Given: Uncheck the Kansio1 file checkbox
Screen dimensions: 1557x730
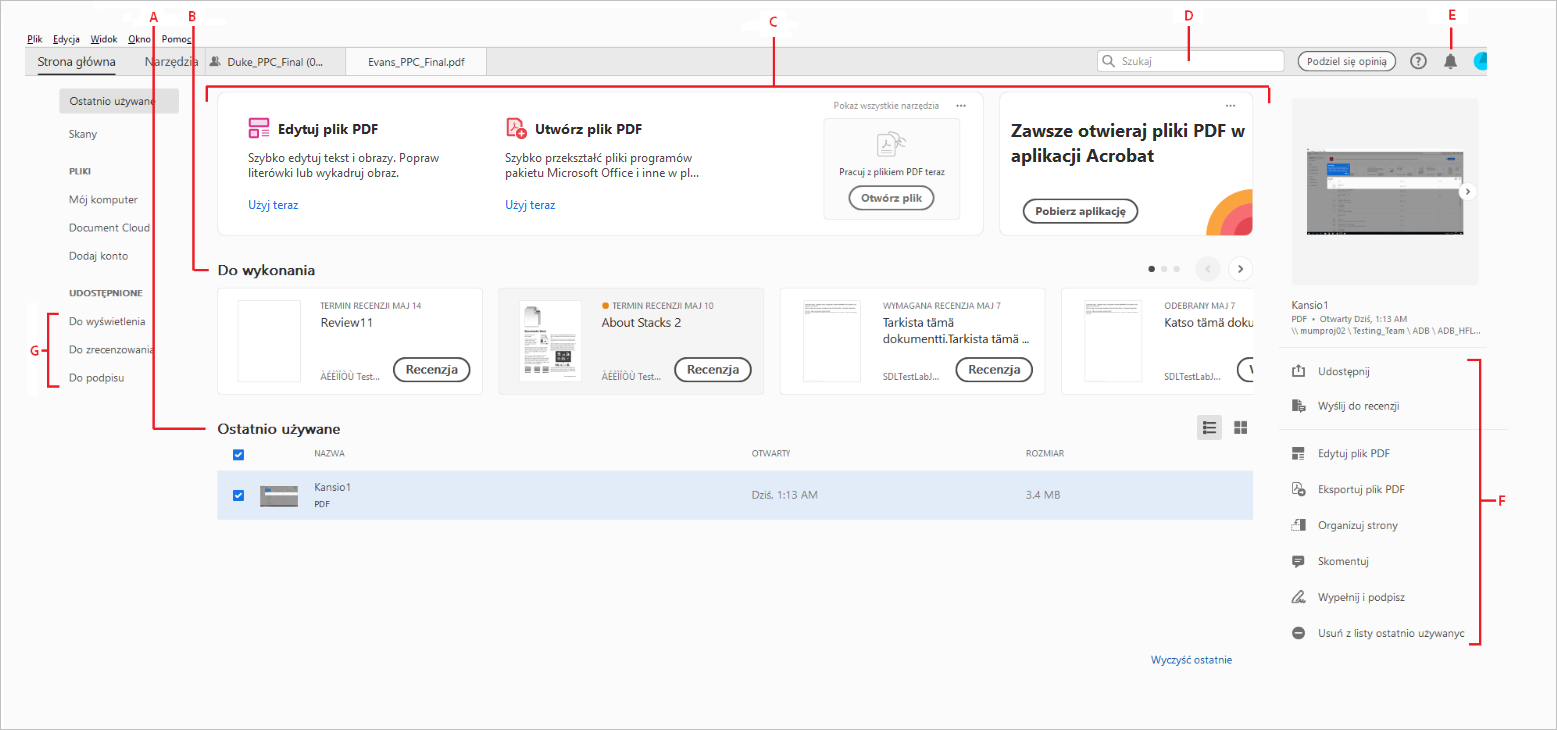Looking at the screenshot, I should 238,495.
